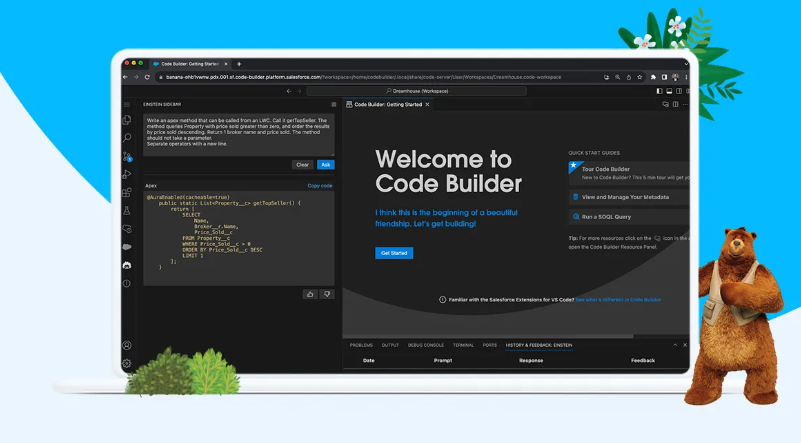Toggle the secondary side bar layout icon
Screen dimensions: 801x443
tap(679, 91)
